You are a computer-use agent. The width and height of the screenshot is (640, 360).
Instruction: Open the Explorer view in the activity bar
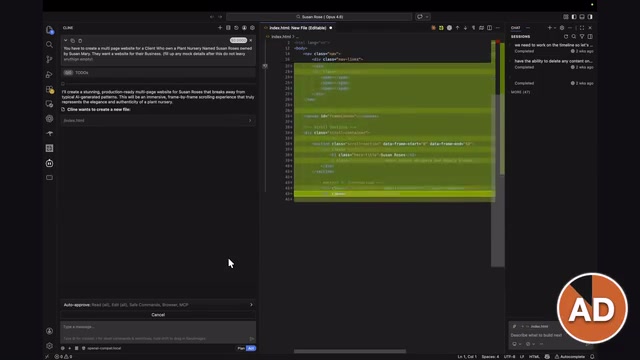tap(49, 29)
